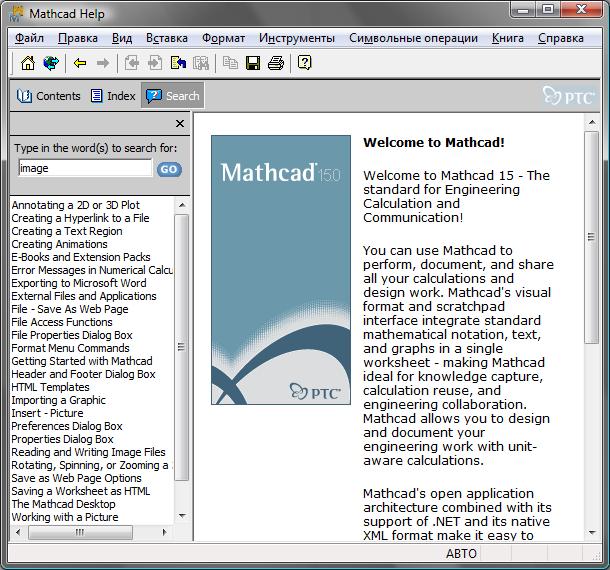The width and height of the screenshot is (610, 570).
Task: Click the previous section toolbar icon
Action: click(131, 63)
